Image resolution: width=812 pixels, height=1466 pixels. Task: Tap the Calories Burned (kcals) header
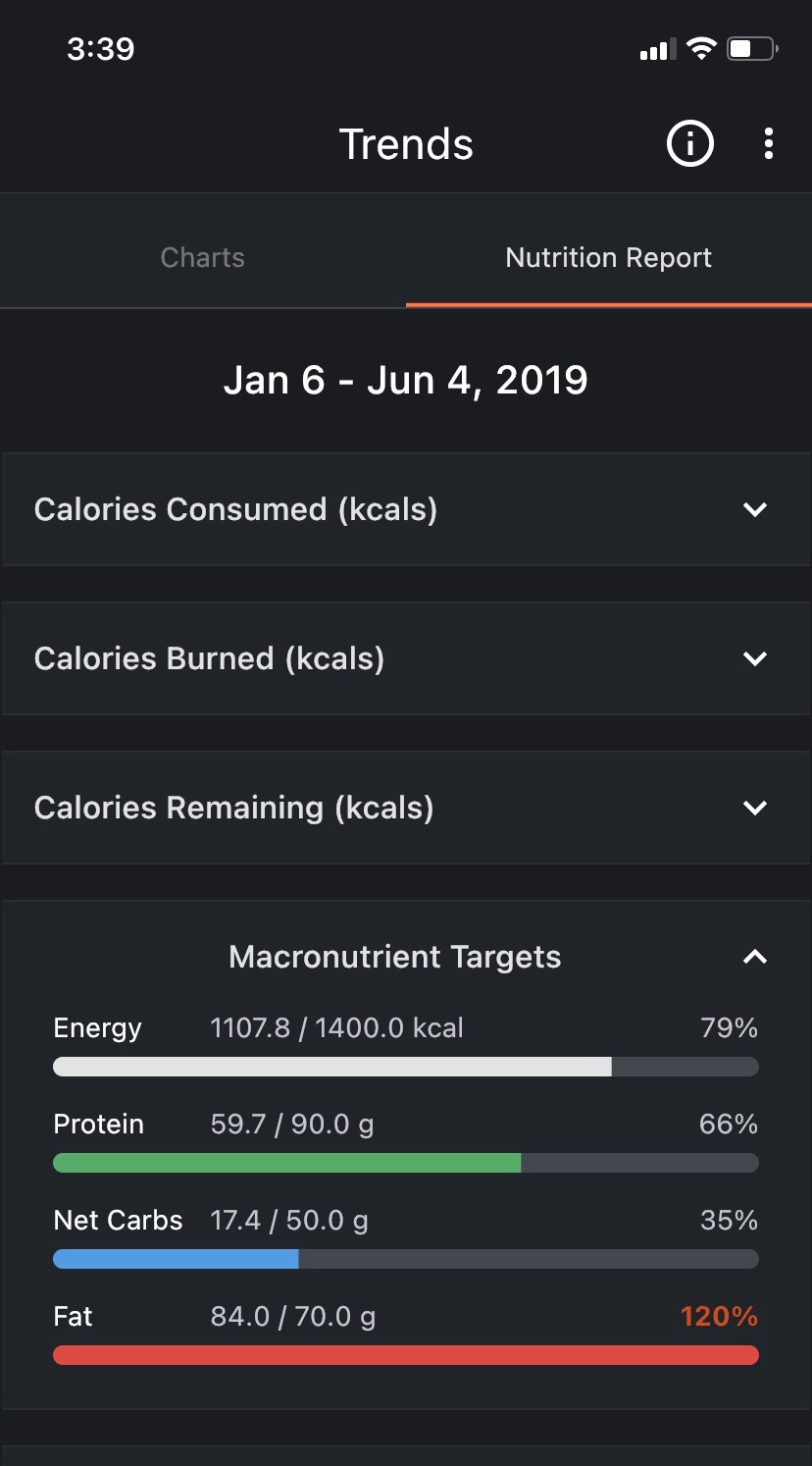(x=209, y=658)
